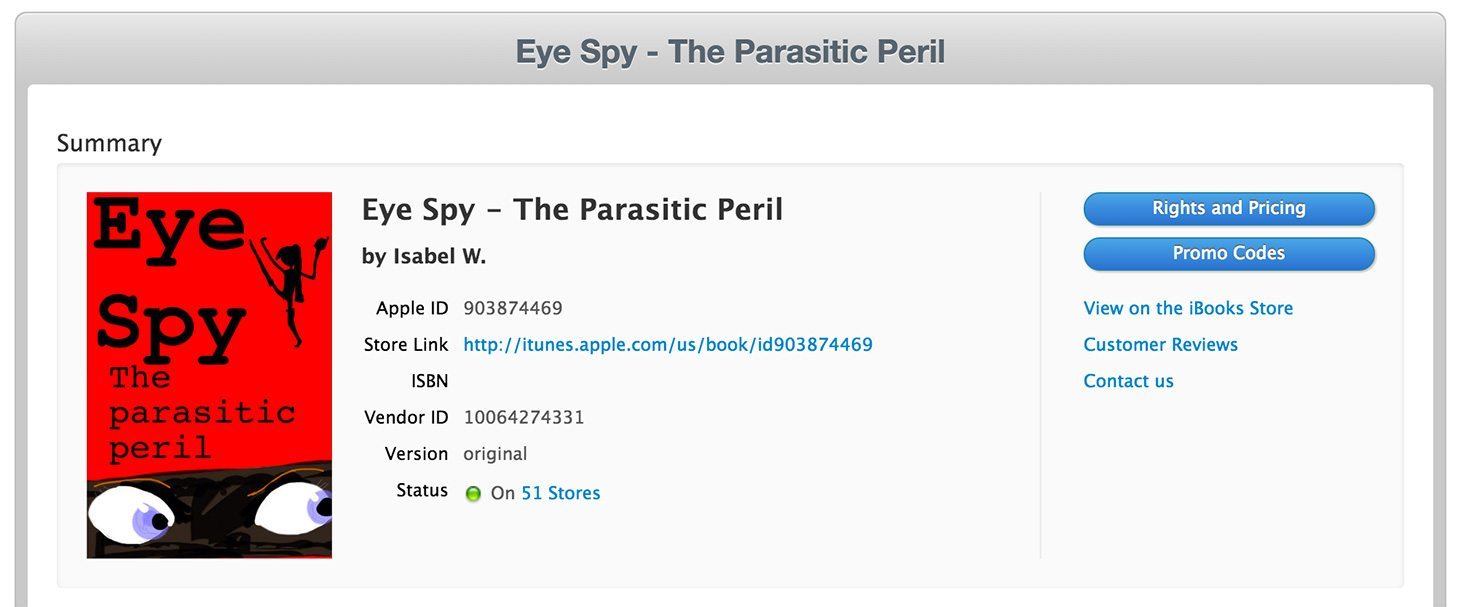Click the green status indicator dot

point(473,493)
